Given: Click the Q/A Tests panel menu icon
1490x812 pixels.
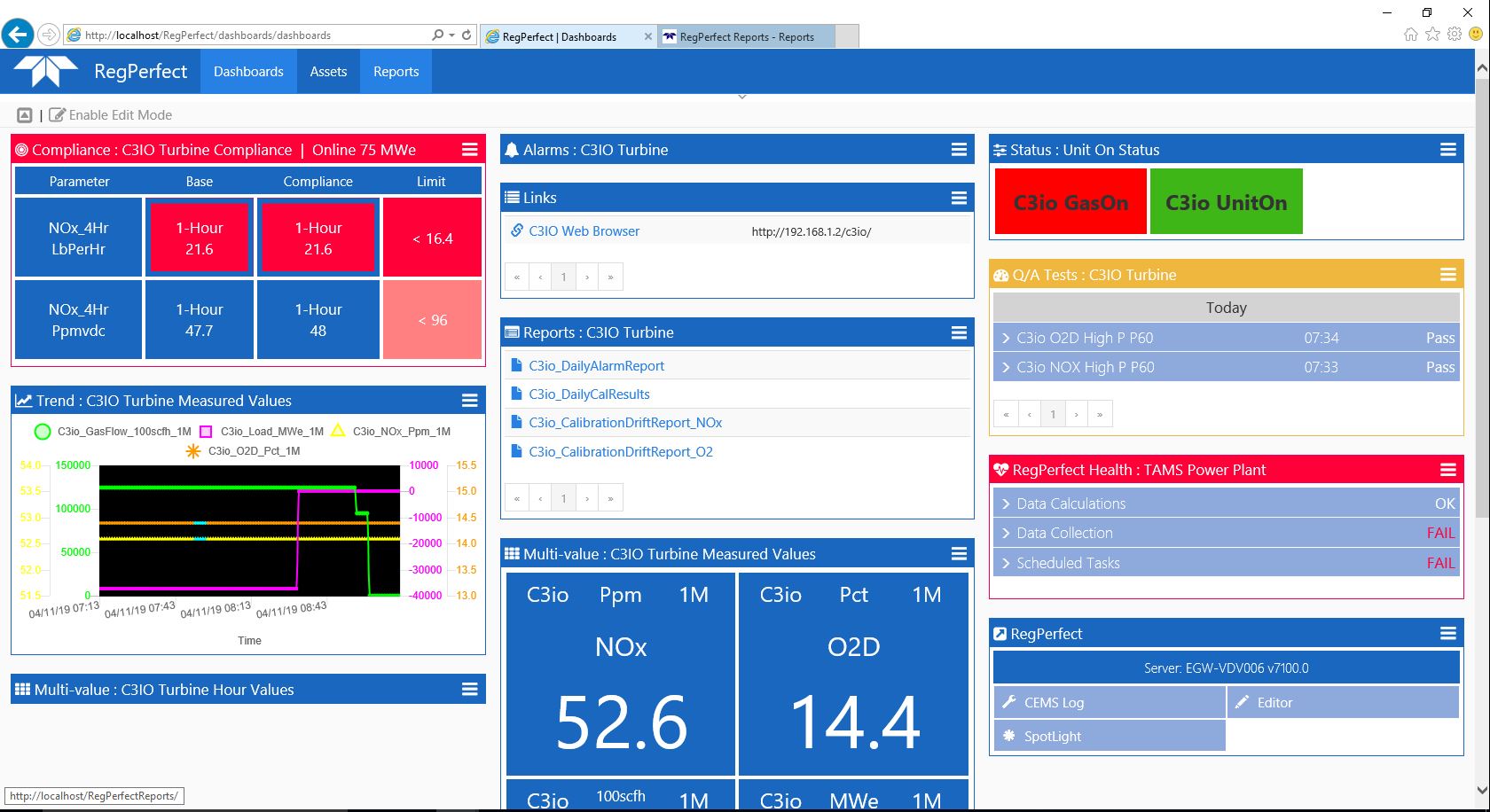Looking at the screenshot, I should click(x=1447, y=275).
